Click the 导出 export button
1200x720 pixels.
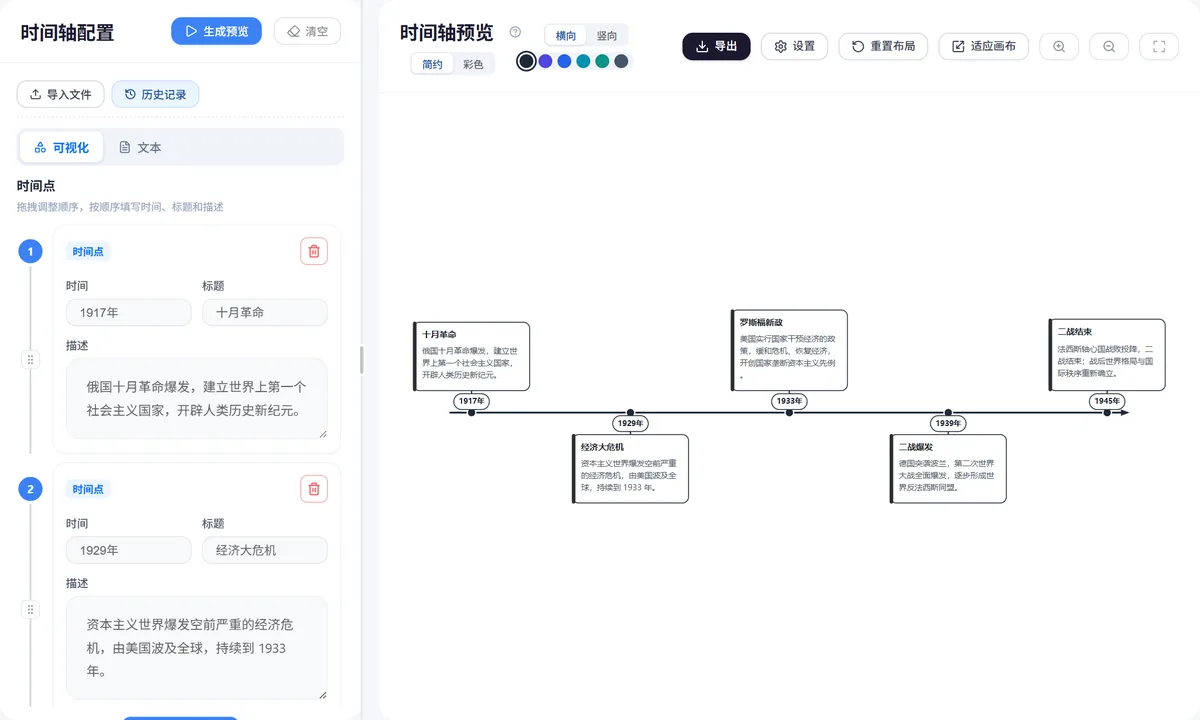716,46
